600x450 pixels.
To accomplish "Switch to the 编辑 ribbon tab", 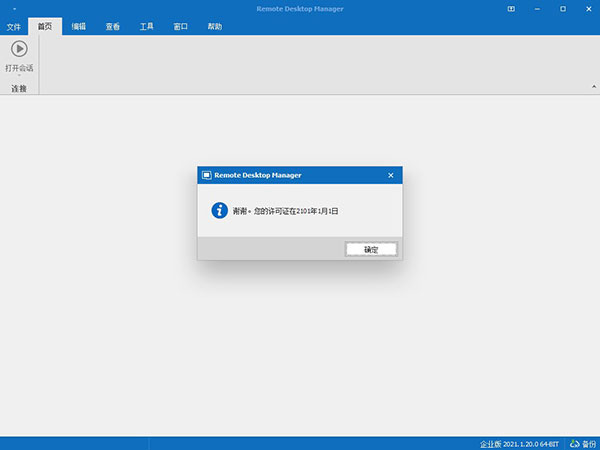I will pyautogui.click(x=79, y=26).
